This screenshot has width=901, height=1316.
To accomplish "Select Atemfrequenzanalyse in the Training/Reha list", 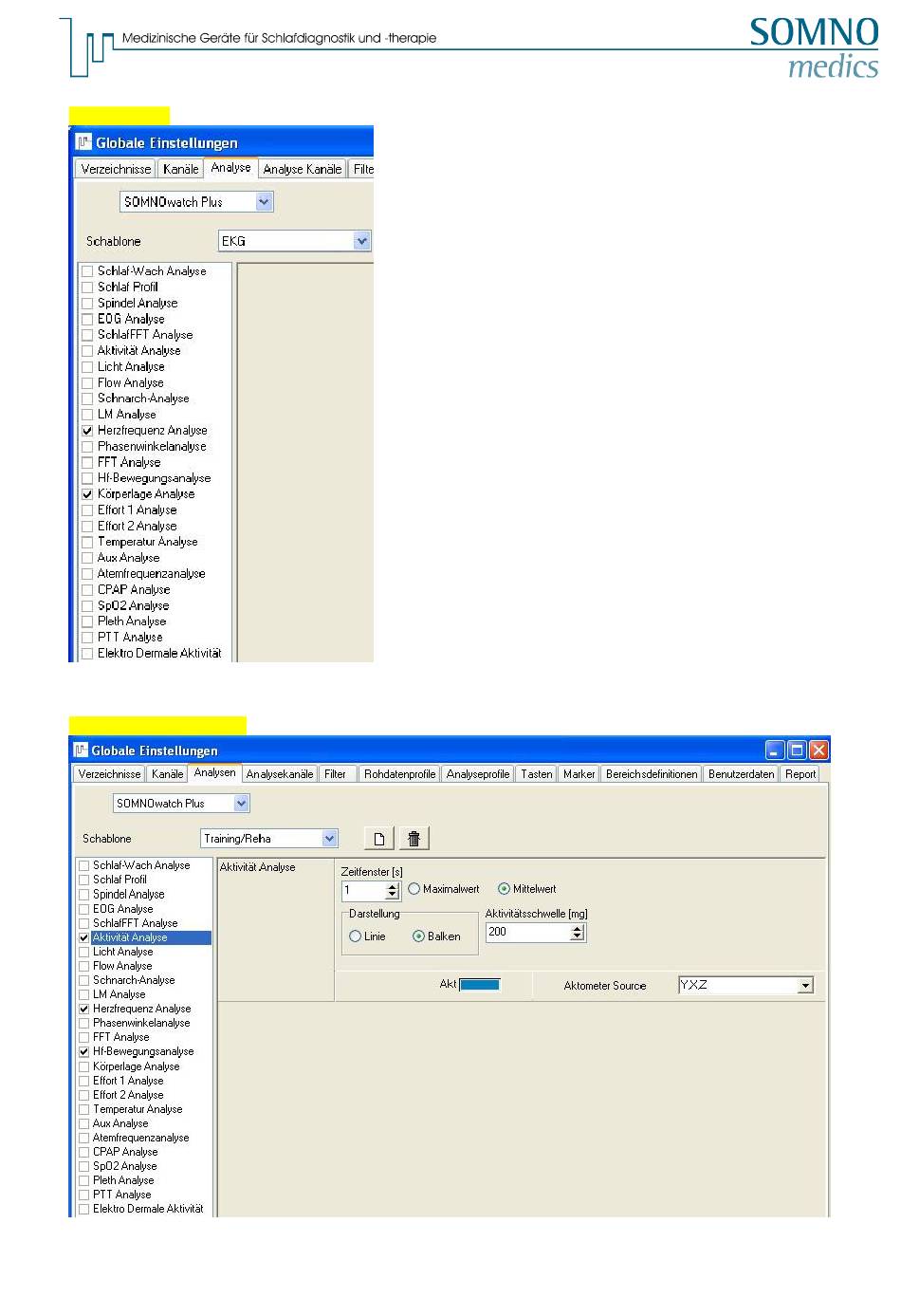I will point(140,1139).
